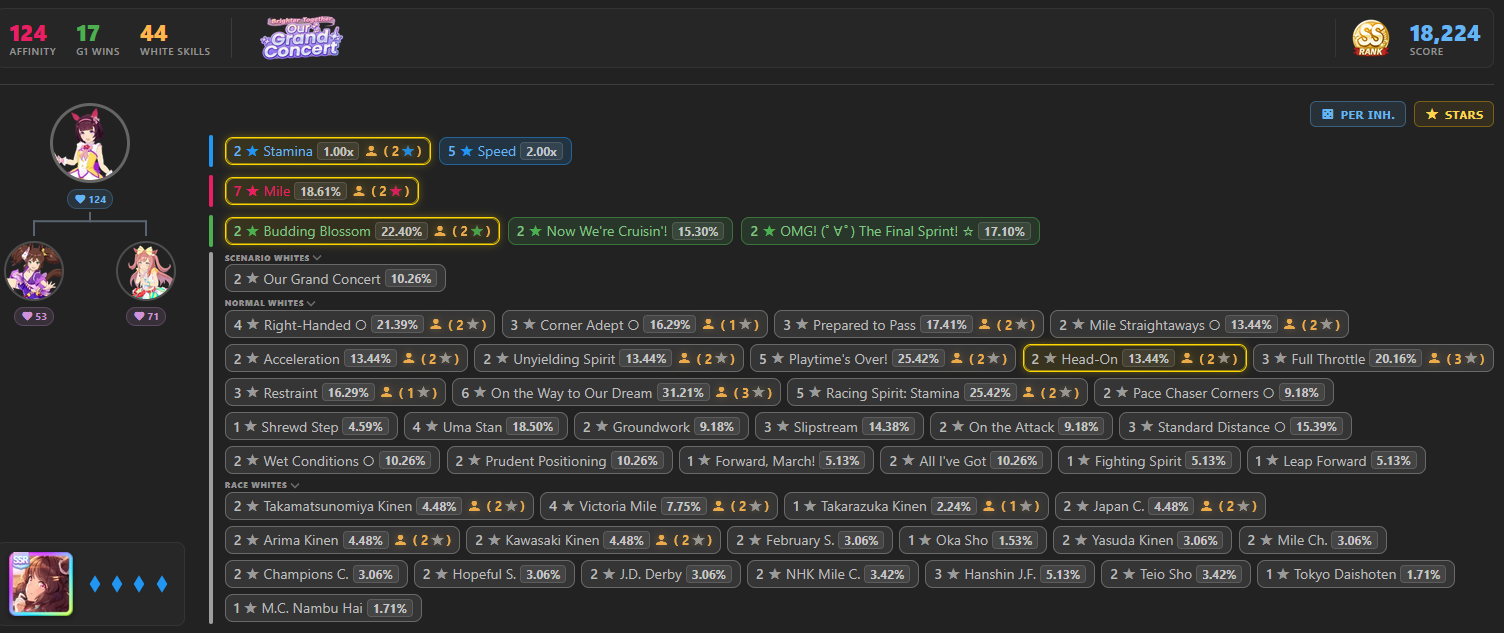This screenshot has width=1504, height=633.
Task: Click the Forward, March! chip
Action: point(775,461)
